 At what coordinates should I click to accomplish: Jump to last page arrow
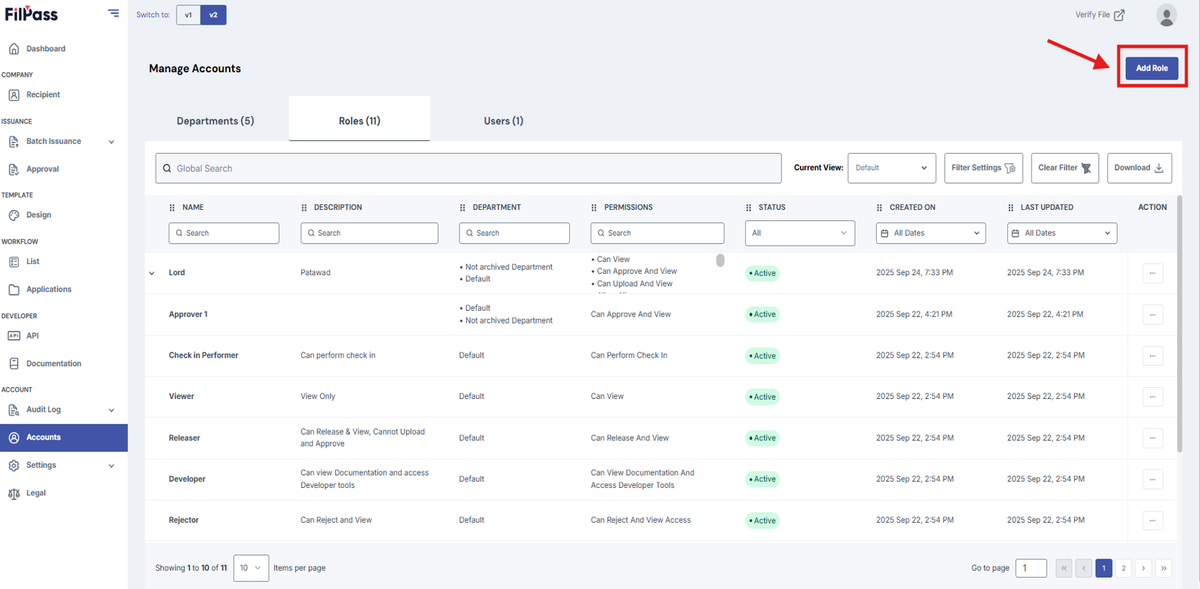(x=1163, y=568)
